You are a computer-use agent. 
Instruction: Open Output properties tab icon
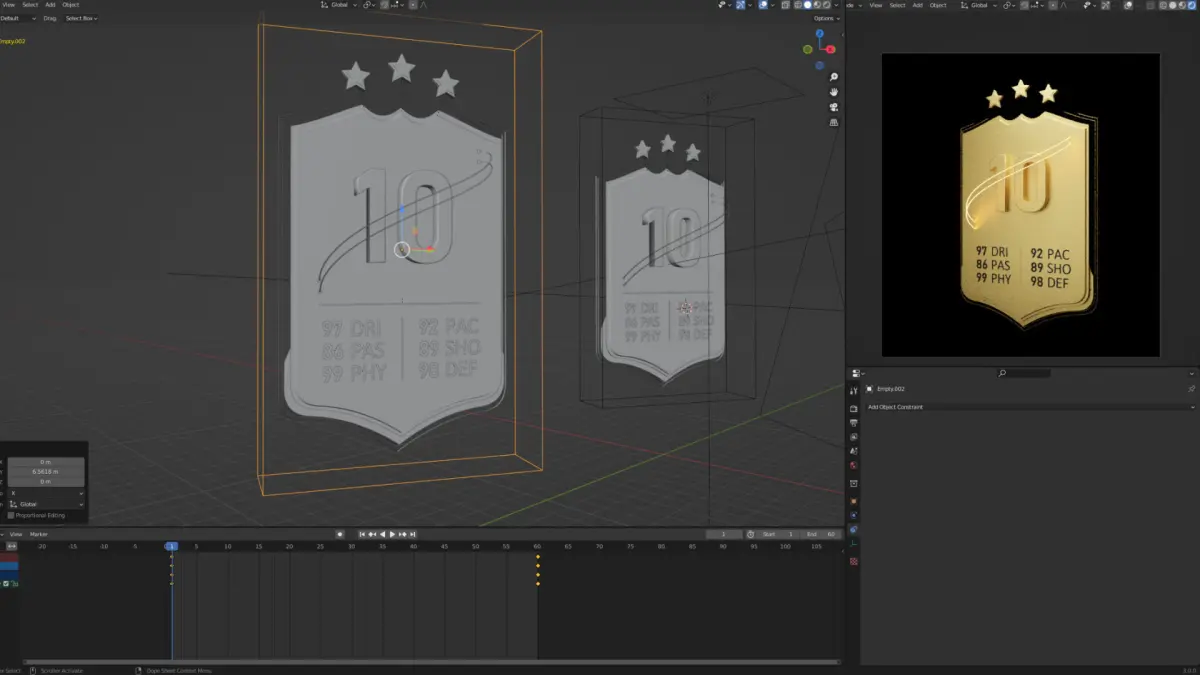853,423
